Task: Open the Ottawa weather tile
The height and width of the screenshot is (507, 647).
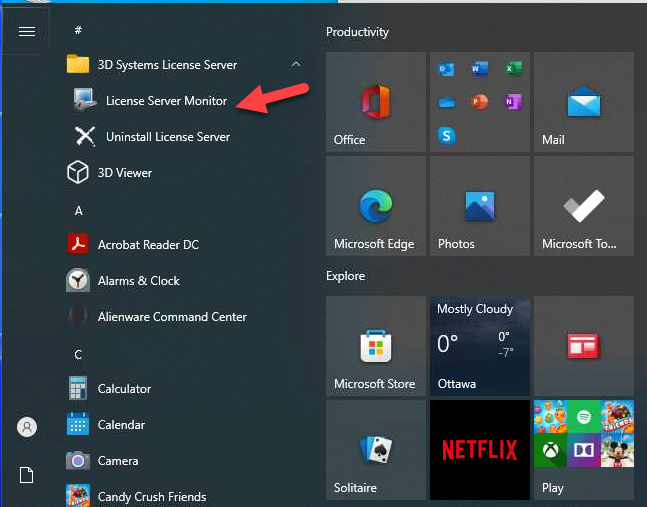Action: (x=479, y=346)
